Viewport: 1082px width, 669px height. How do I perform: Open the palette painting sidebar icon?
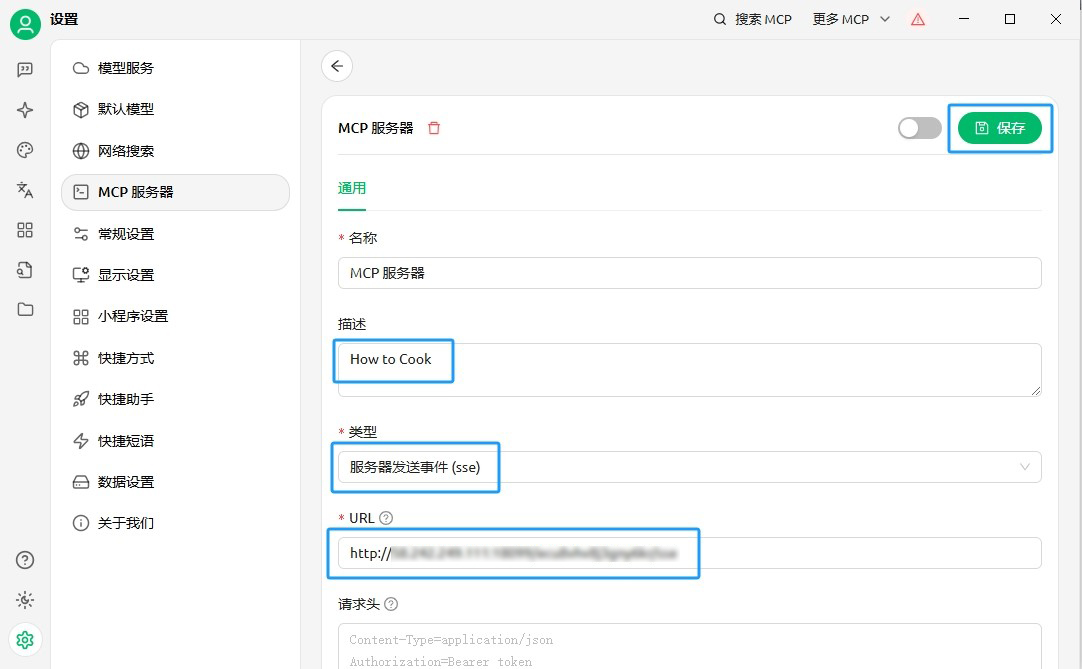[x=25, y=150]
